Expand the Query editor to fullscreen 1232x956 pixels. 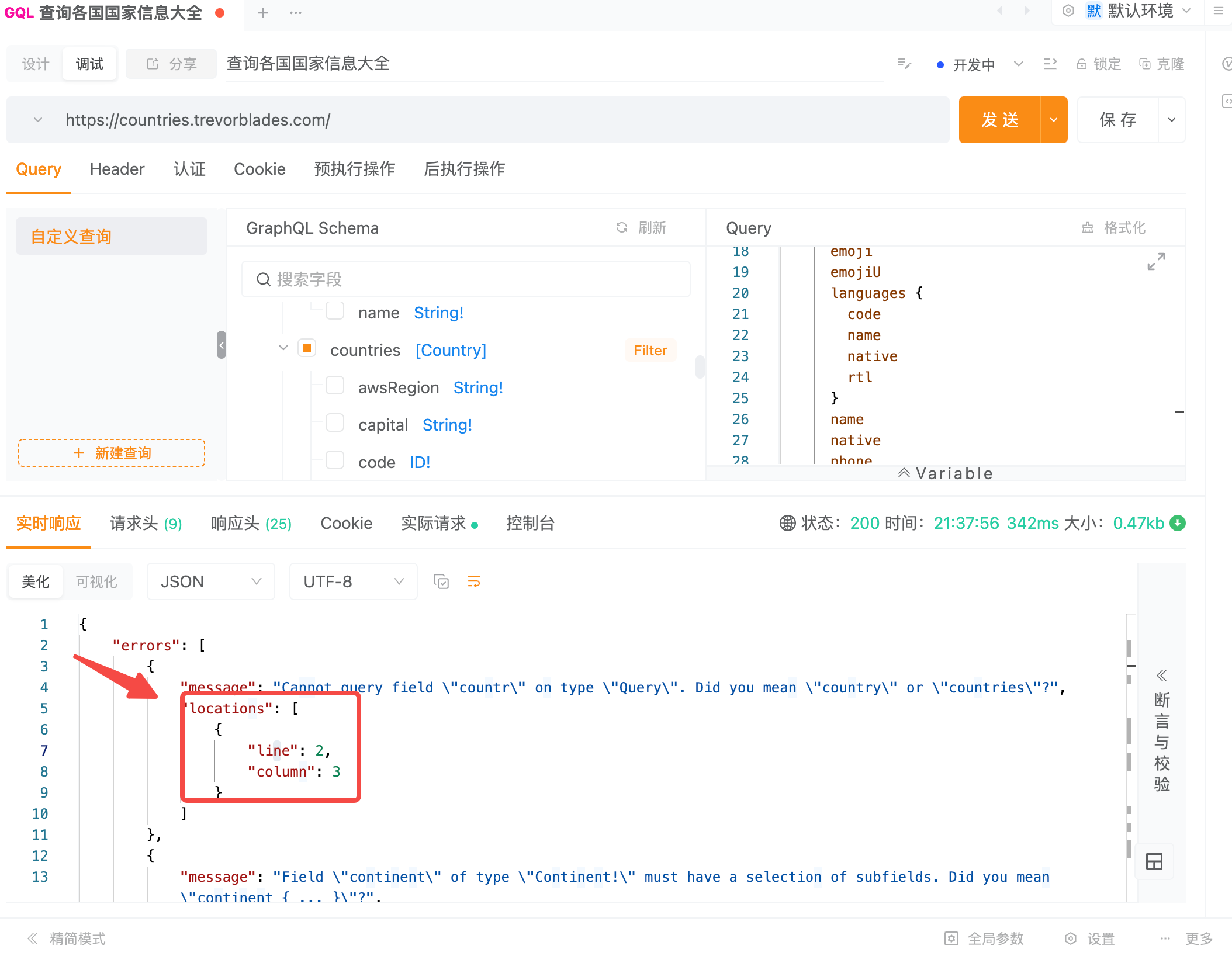(x=1156, y=262)
